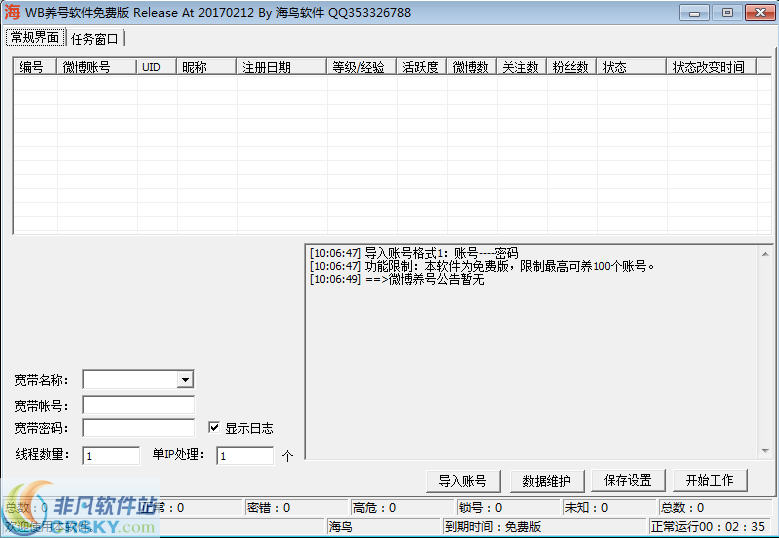The height and width of the screenshot is (538, 779).
Task: Click the 状态改变时间 column header
Action: pos(711,67)
